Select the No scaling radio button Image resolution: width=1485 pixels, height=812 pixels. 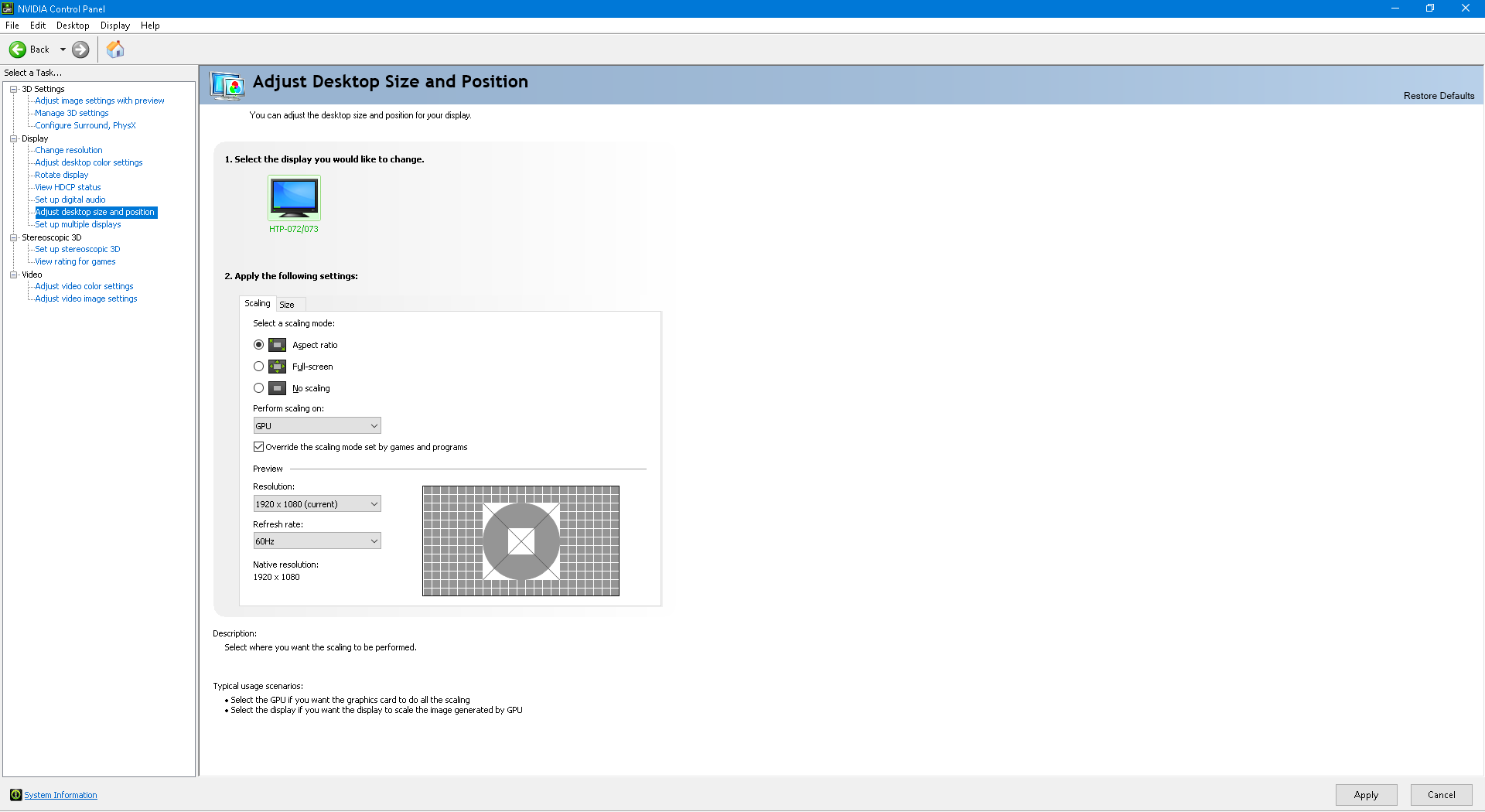258,388
